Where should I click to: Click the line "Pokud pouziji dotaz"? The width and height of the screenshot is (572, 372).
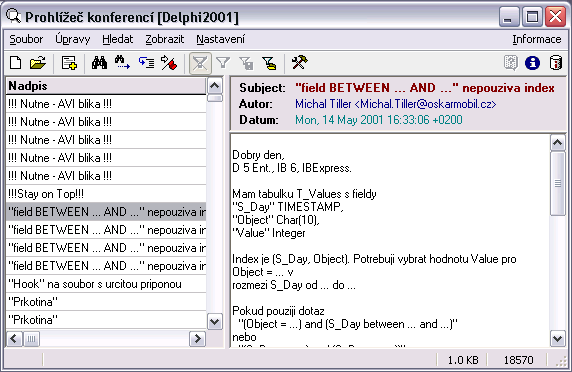tap(278, 311)
